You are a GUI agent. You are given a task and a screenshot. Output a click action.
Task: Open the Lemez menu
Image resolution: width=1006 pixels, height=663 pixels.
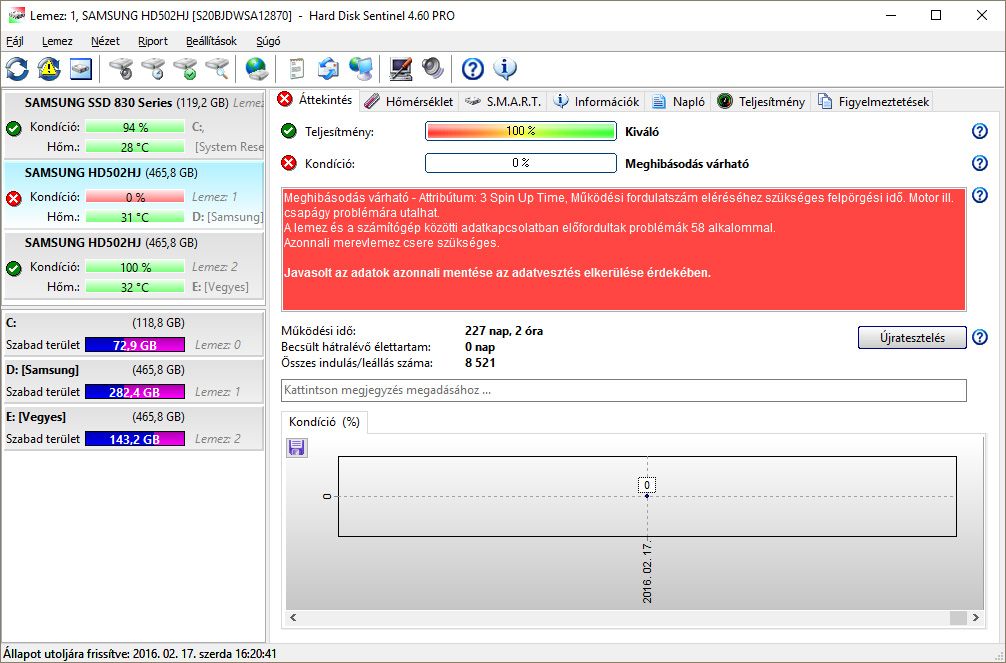click(x=57, y=41)
